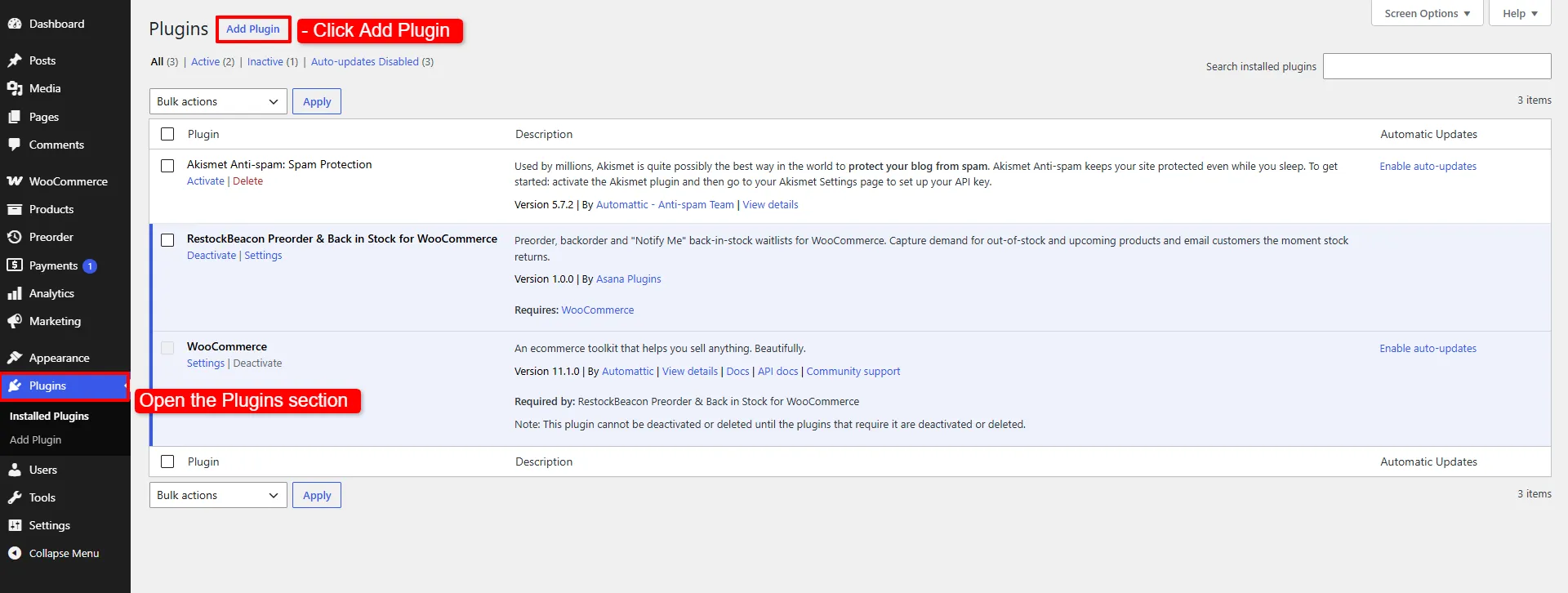
Task: Open Appearance in the admin menu
Action: pos(60,358)
